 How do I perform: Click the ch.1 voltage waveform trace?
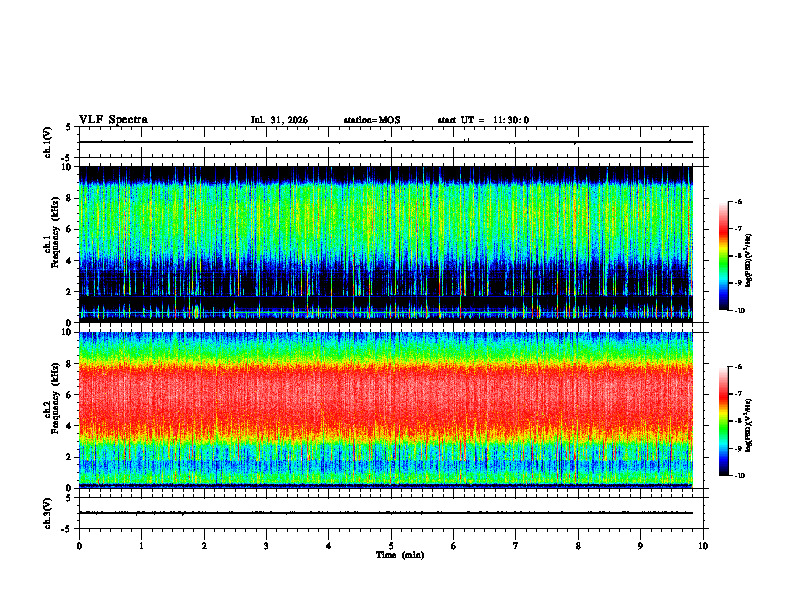click(x=386, y=142)
